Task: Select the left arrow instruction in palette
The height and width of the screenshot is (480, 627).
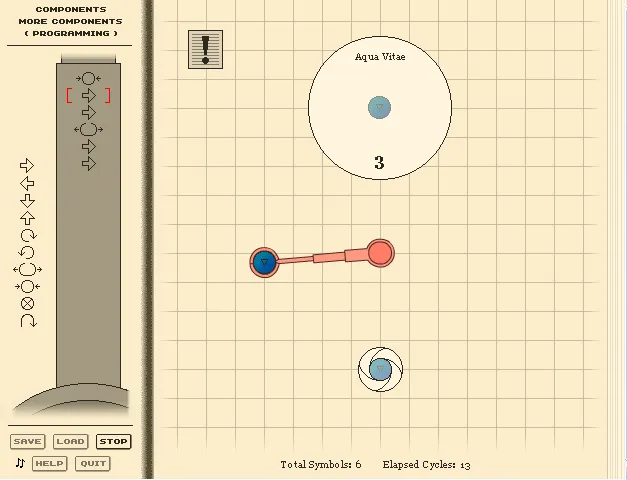Action: point(27,183)
